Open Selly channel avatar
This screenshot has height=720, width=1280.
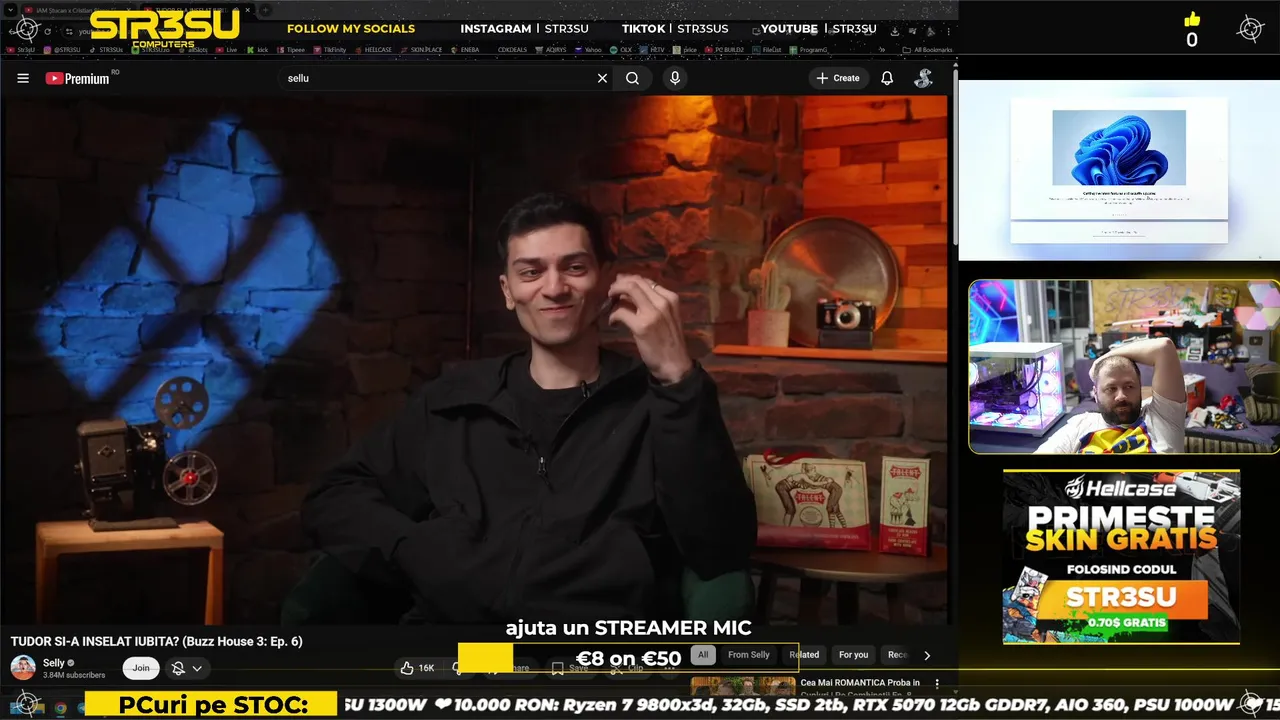[x=23, y=667]
